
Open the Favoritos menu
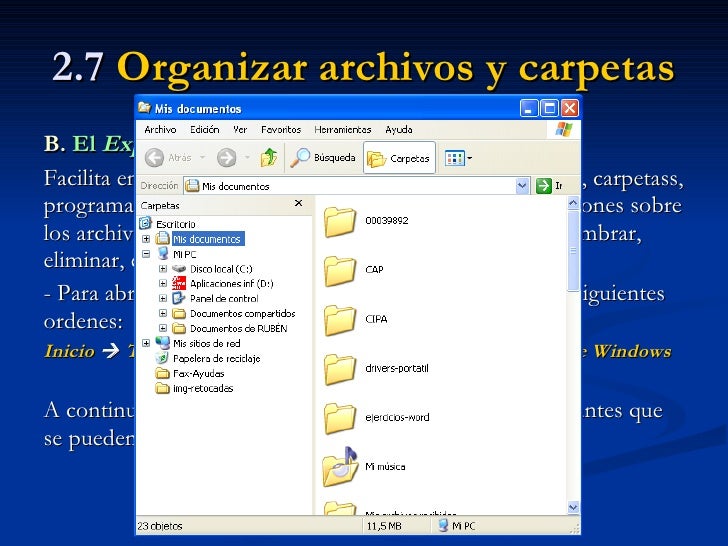click(281, 130)
